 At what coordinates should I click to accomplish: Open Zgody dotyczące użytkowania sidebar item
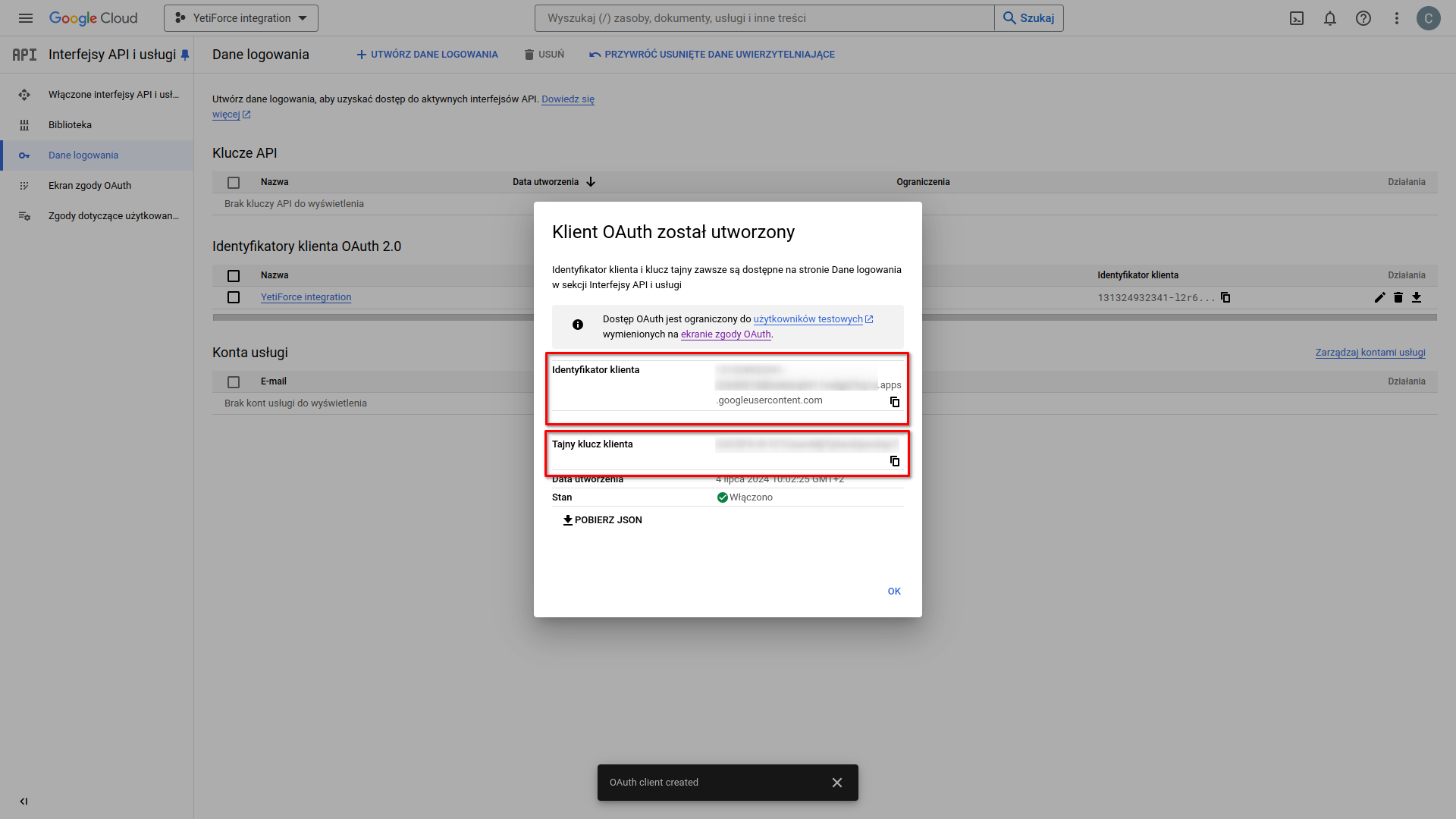click(x=97, y=216)
